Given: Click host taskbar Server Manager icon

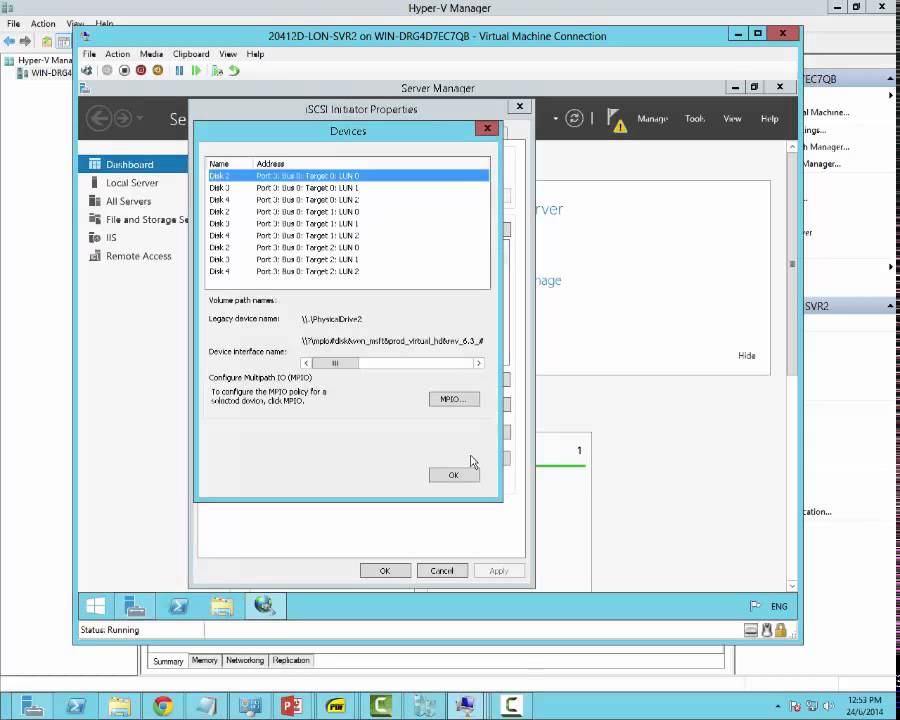Looking at the screenshot, I should (x=32, y=706).
